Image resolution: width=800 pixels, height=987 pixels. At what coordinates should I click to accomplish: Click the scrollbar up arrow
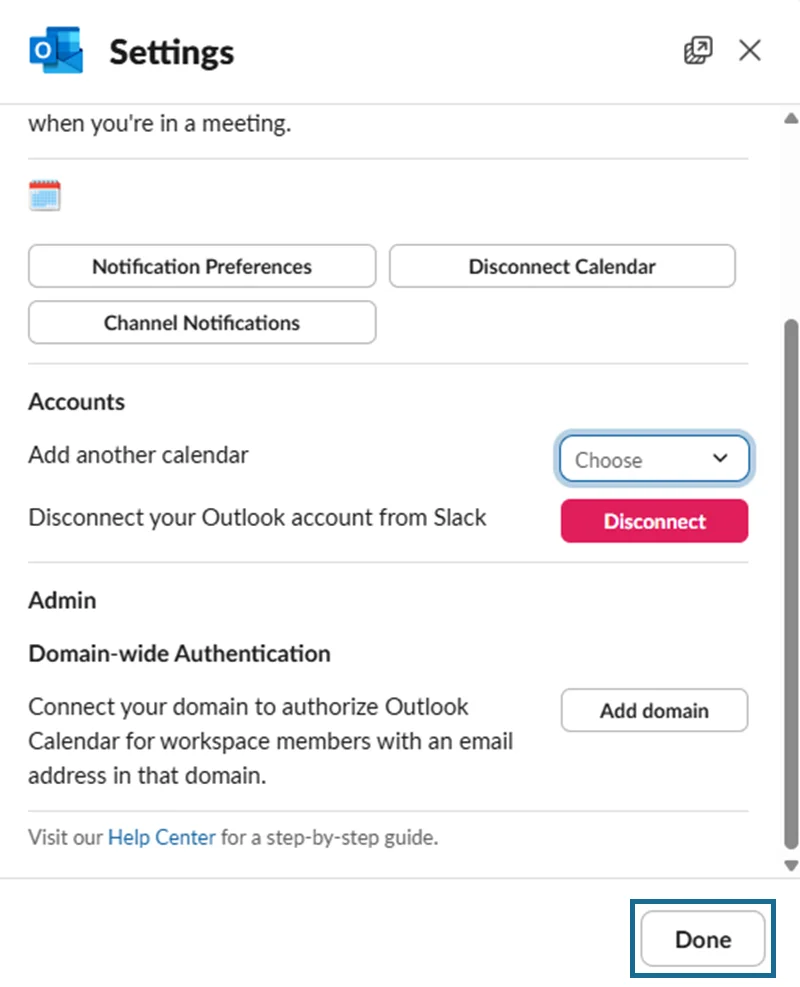791,118
